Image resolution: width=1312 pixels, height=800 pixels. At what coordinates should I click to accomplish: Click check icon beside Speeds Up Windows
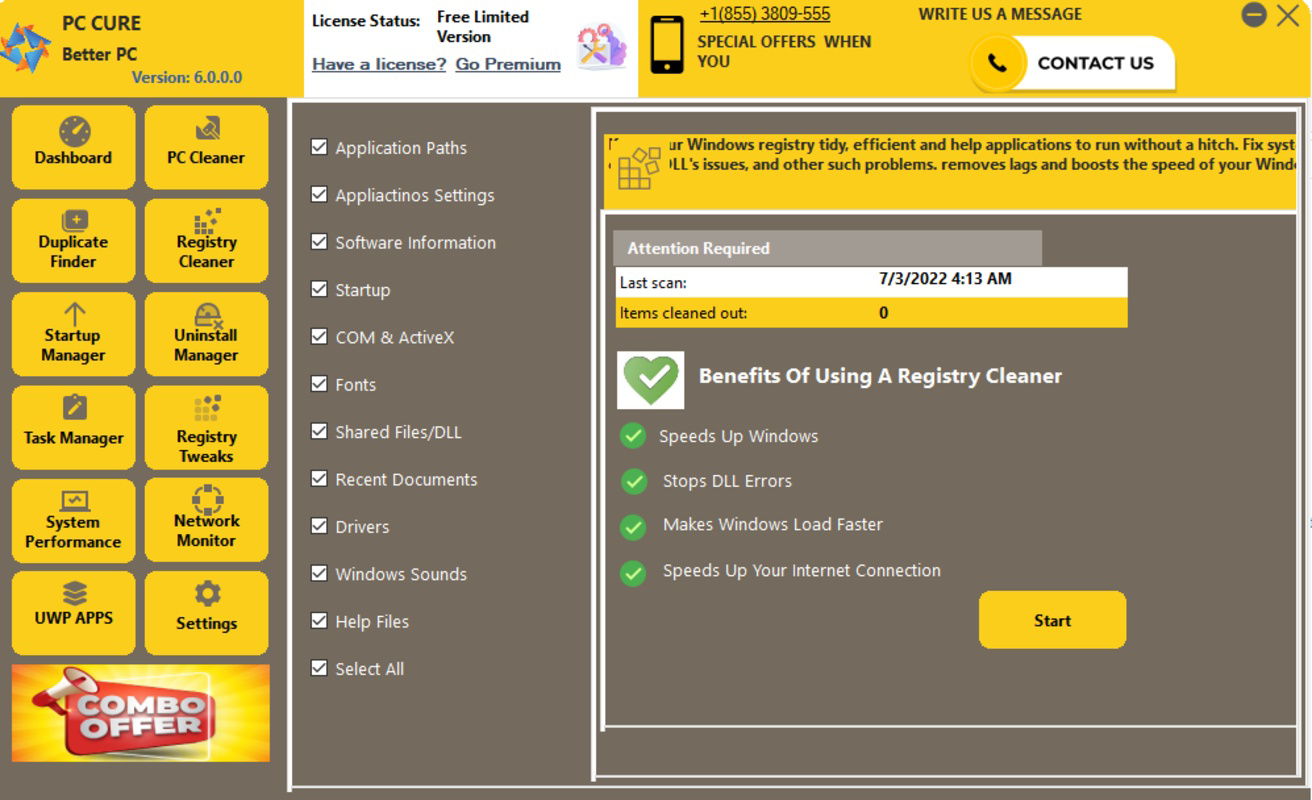point(632,436)
